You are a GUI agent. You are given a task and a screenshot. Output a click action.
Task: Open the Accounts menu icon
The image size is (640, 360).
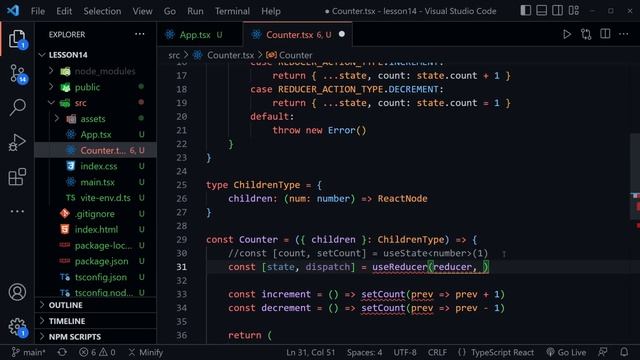[17, 292]
